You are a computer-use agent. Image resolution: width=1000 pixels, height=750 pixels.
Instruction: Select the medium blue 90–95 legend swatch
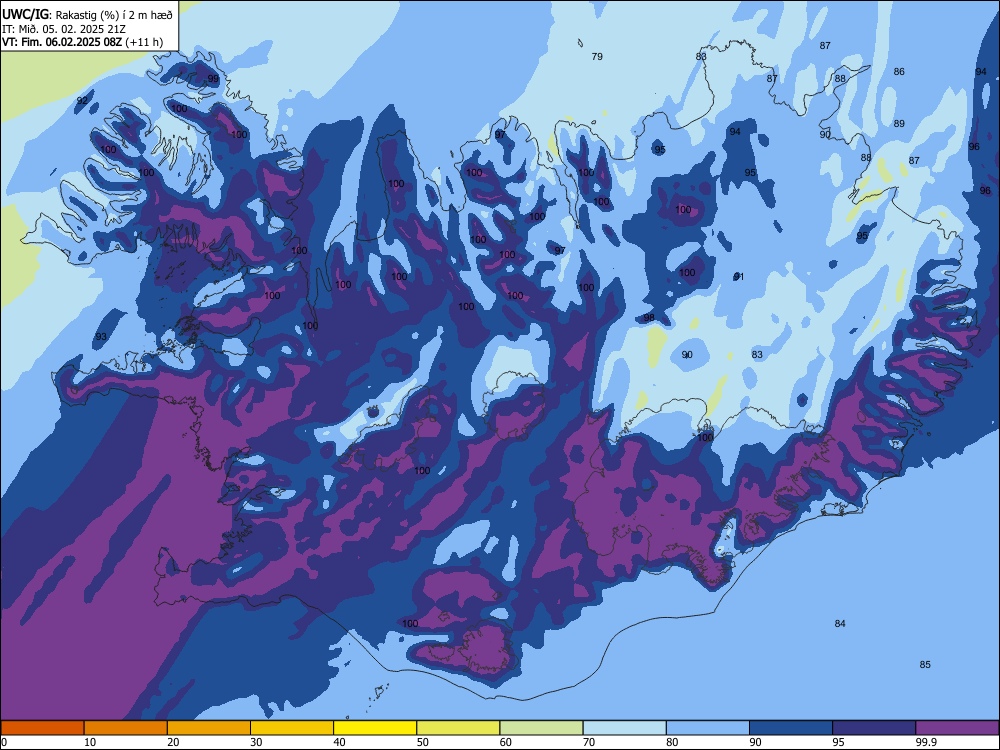[791, 728]
